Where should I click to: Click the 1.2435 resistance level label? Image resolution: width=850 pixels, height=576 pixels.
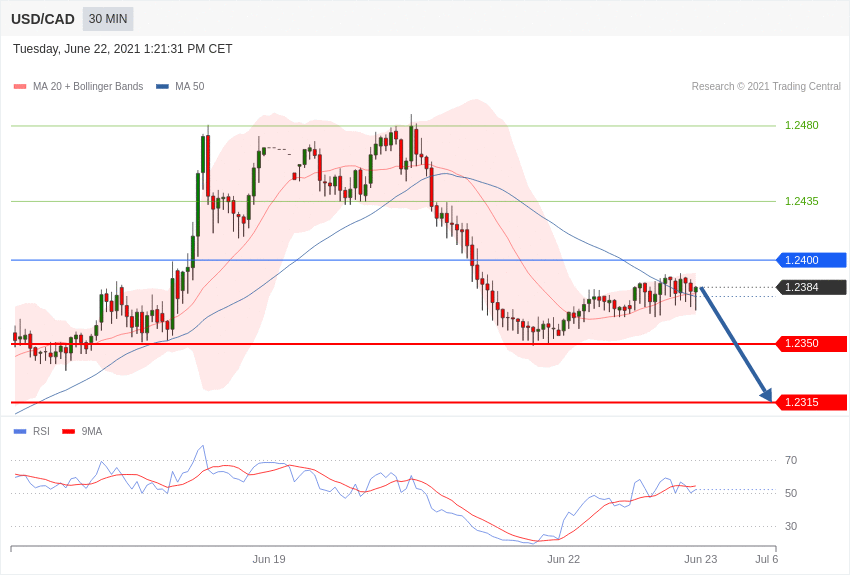point(802,201)
